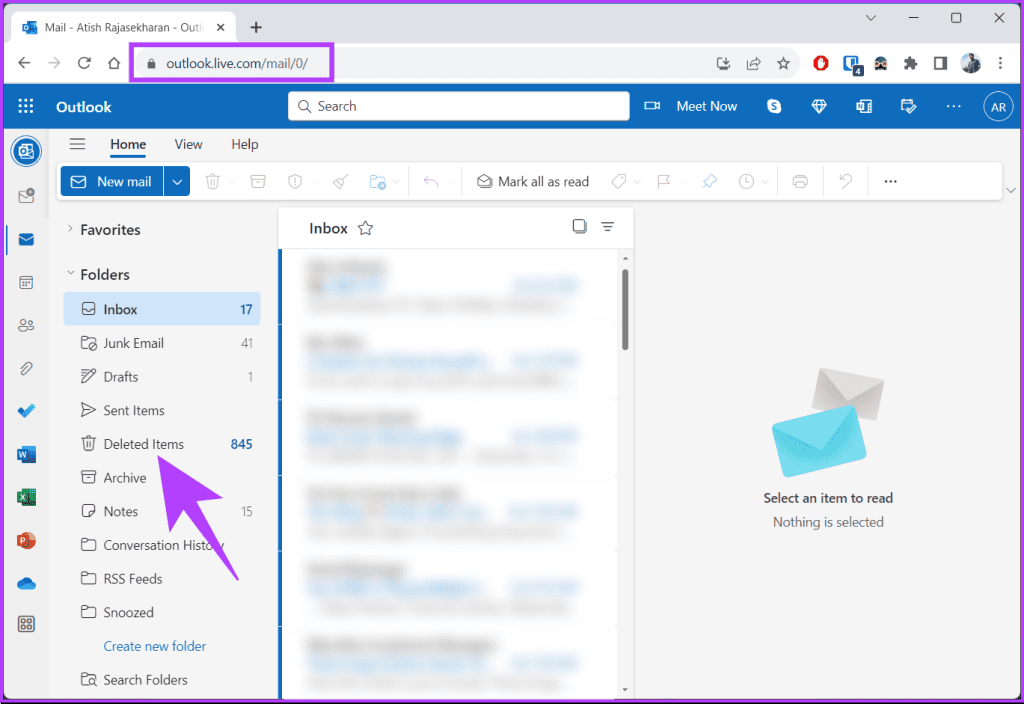This screenshot has height=704, width=1024.
Task: Open the New mail split-button dropdown
Action: (x=176, y=181)
